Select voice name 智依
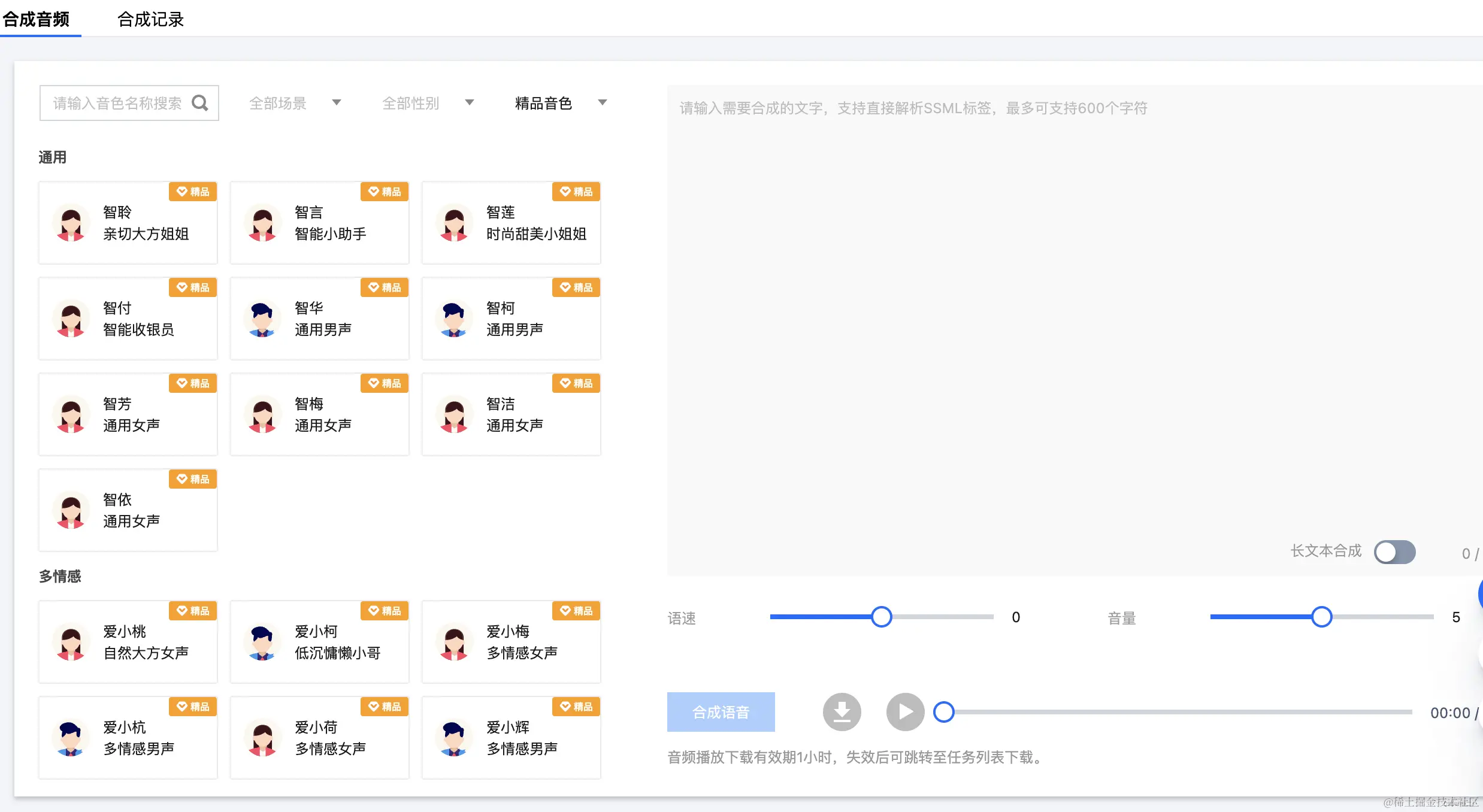The width and height of the screenshot is (1483, 812). click(x=117, y=499)
